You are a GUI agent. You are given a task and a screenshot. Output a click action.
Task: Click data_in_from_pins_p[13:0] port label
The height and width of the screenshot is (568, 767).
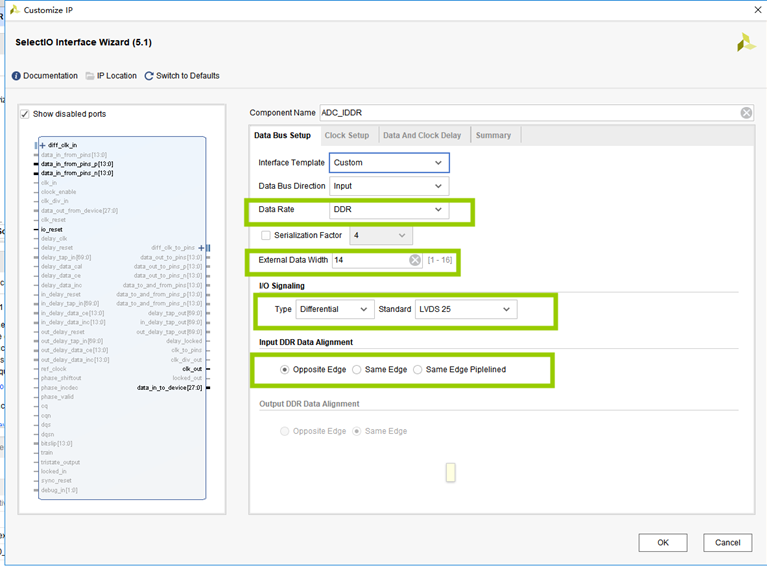pos(77,164)
